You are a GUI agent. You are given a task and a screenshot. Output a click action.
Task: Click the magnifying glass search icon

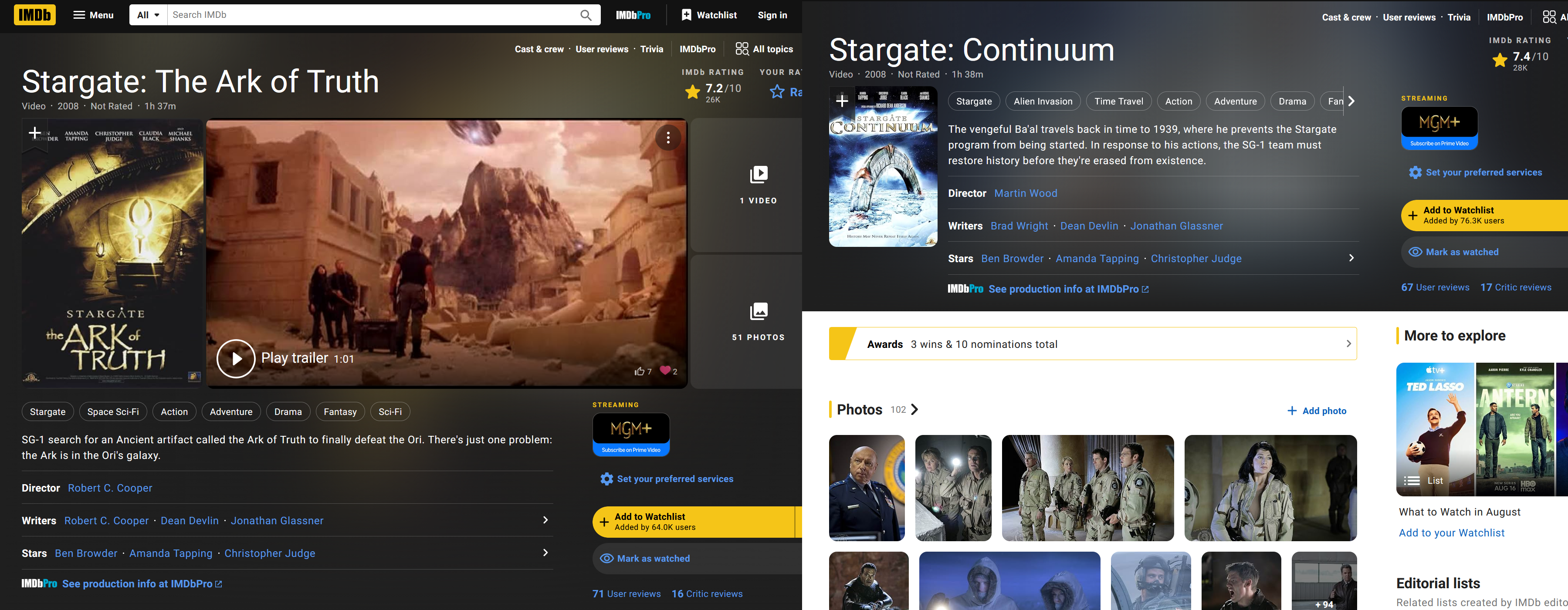(x=586, y=15)
